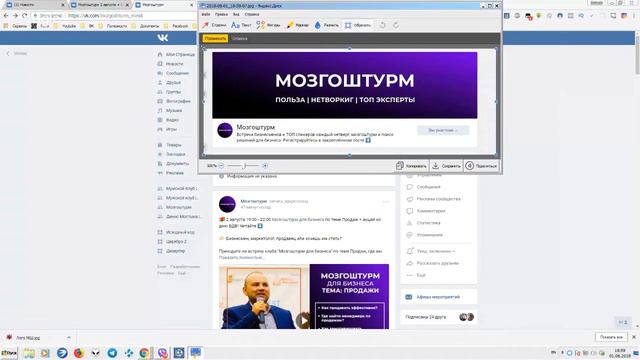This screenshot has width=640, height=360.
Task: Select the Текст tool in the editor toolbar
Action: [x=241, y=25]
